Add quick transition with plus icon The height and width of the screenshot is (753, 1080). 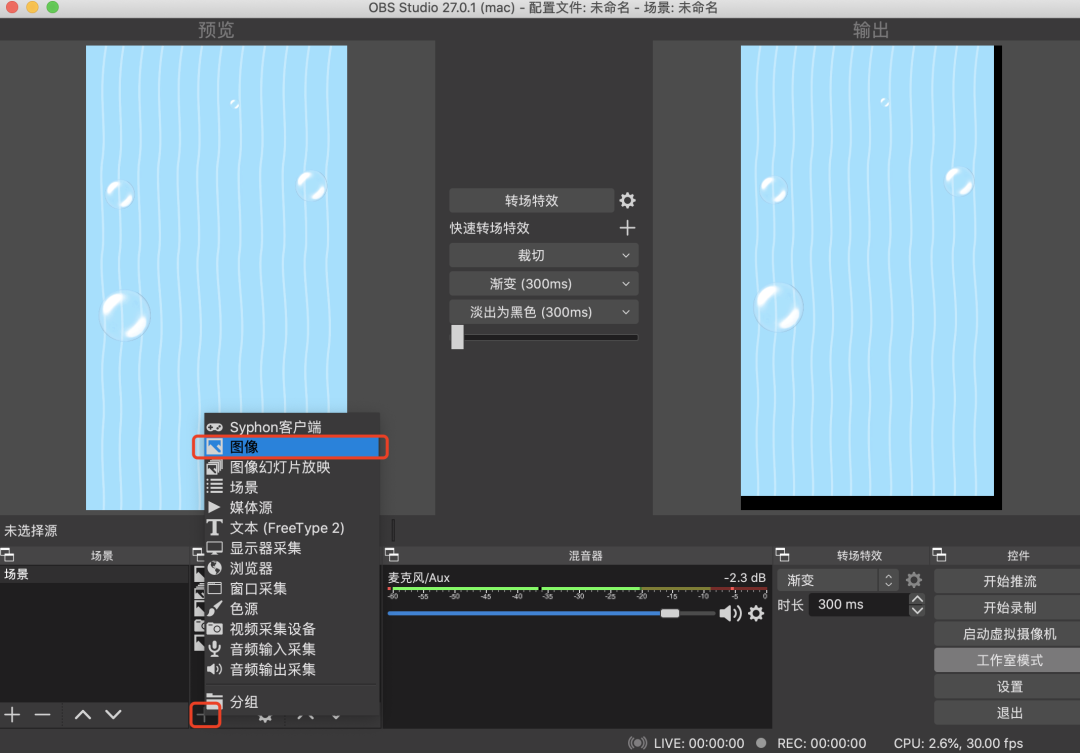[627, 228]
